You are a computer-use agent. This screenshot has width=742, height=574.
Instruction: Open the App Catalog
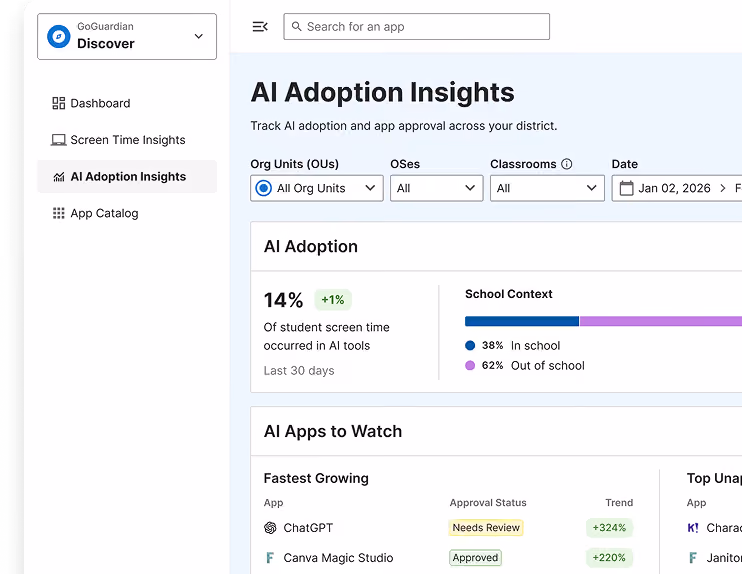(x=127, y=213)
